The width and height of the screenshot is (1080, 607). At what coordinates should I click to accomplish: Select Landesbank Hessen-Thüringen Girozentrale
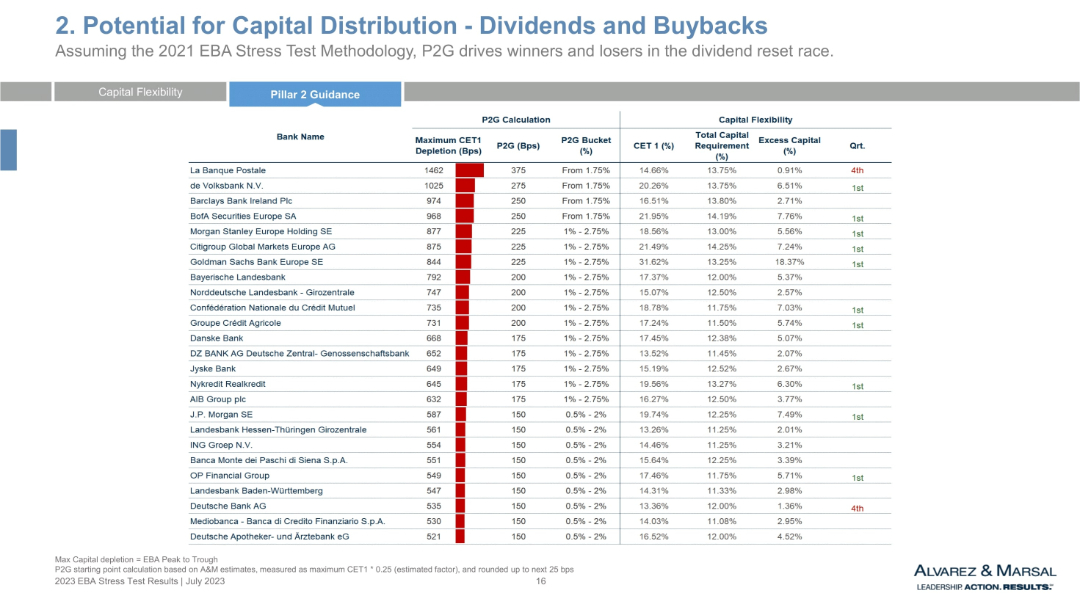[x=278, y=430]
